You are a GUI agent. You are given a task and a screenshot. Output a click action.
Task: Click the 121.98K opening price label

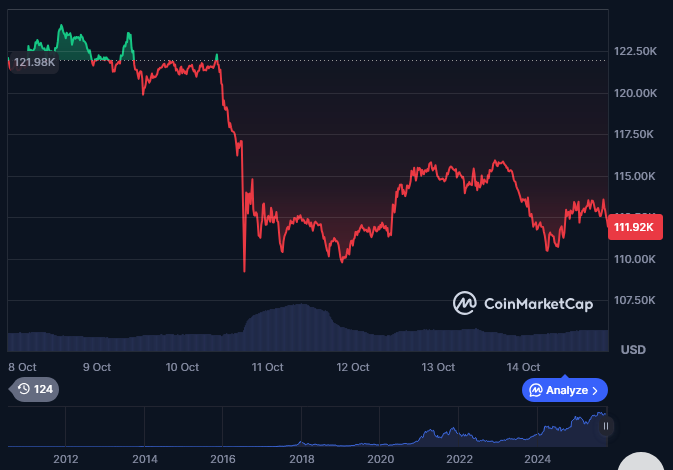coord(34,62)
